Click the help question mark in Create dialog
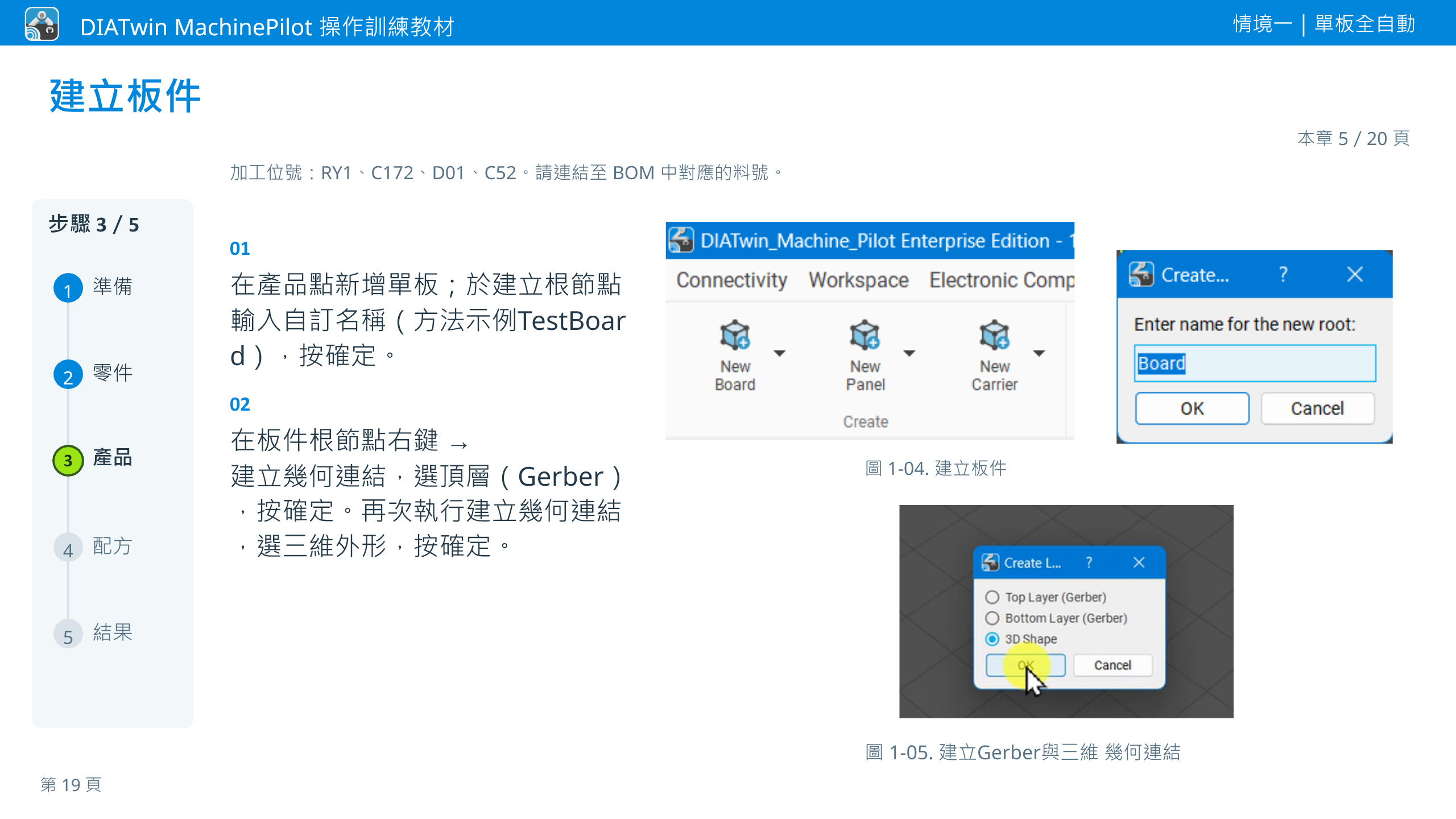The height and width of the screenshot is (819, 1456). point(1283,274)
